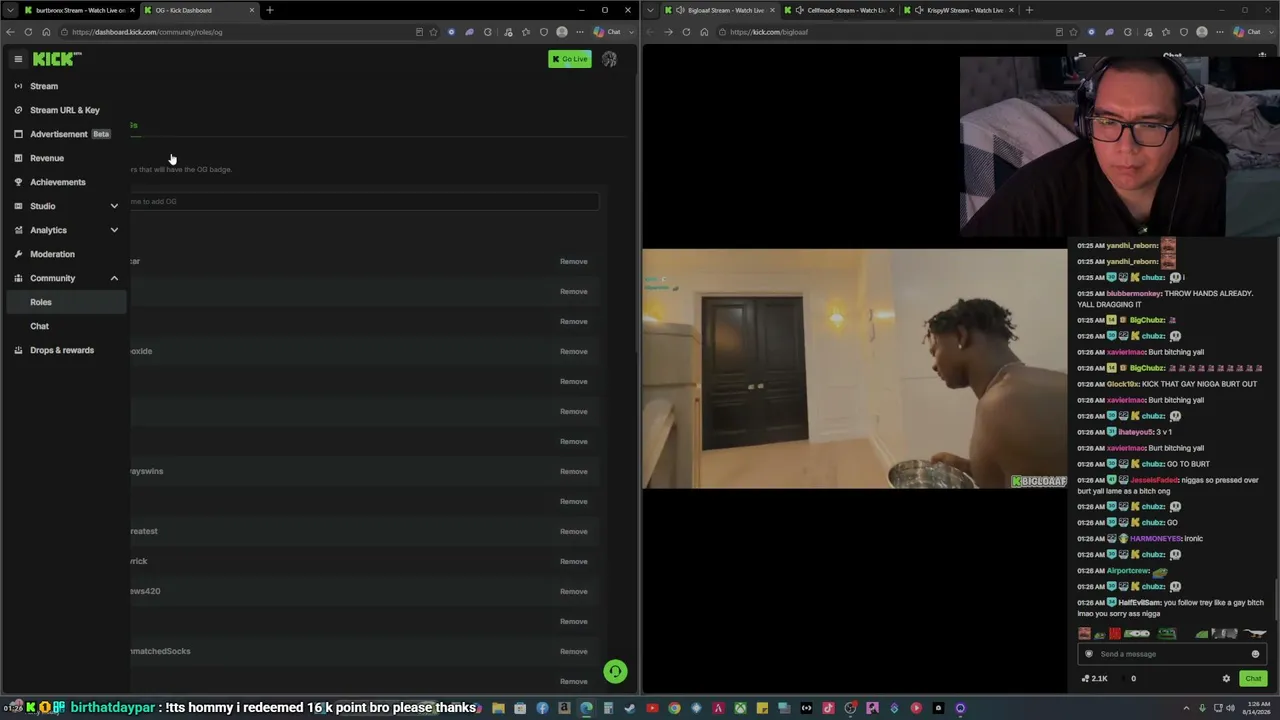Viewport: 1280px width, 720px height.
Task: Click the Studio icon in sidebar
Action: coord(18,206)
